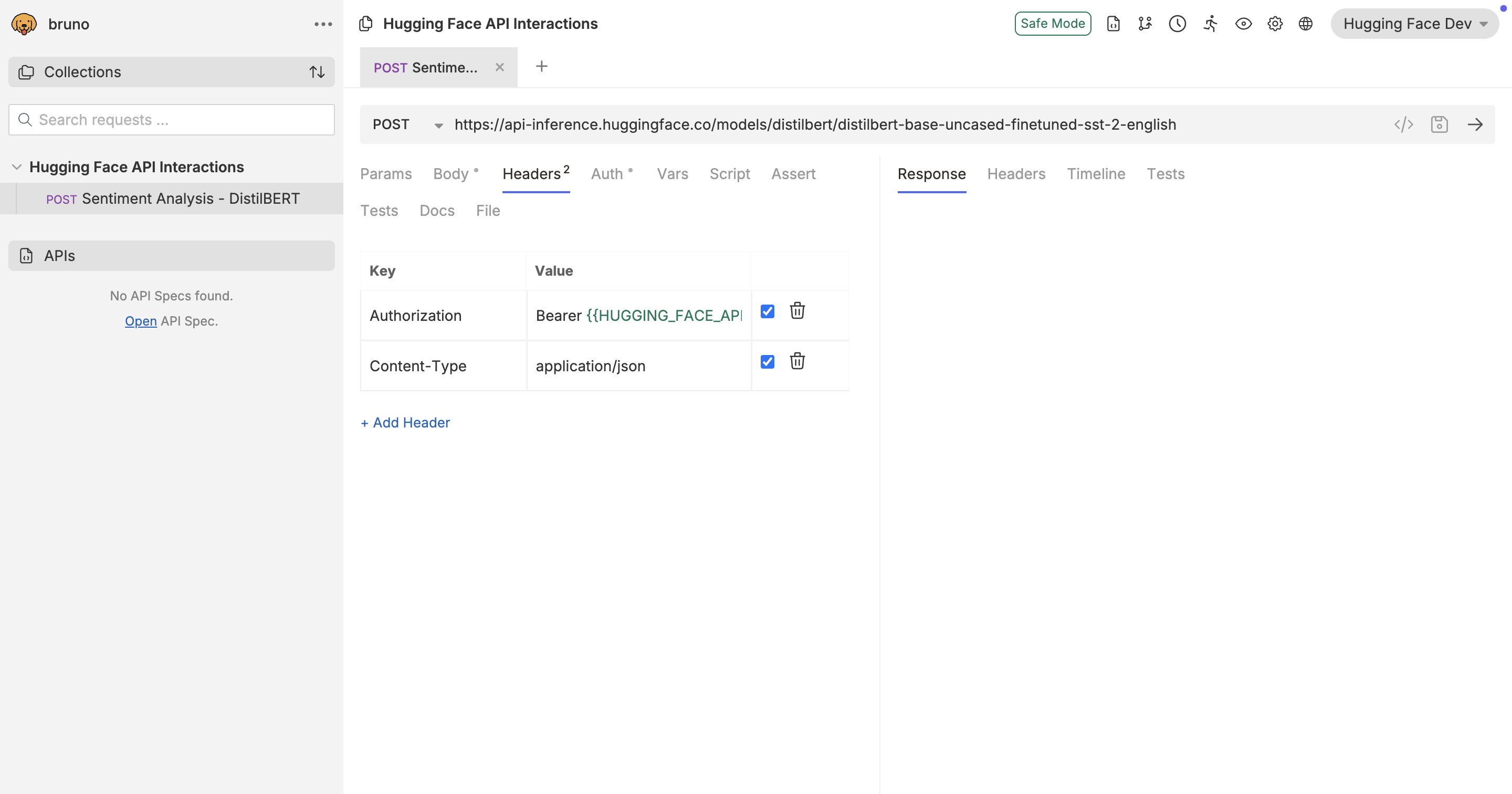Open the File tab

coord(488,211)
